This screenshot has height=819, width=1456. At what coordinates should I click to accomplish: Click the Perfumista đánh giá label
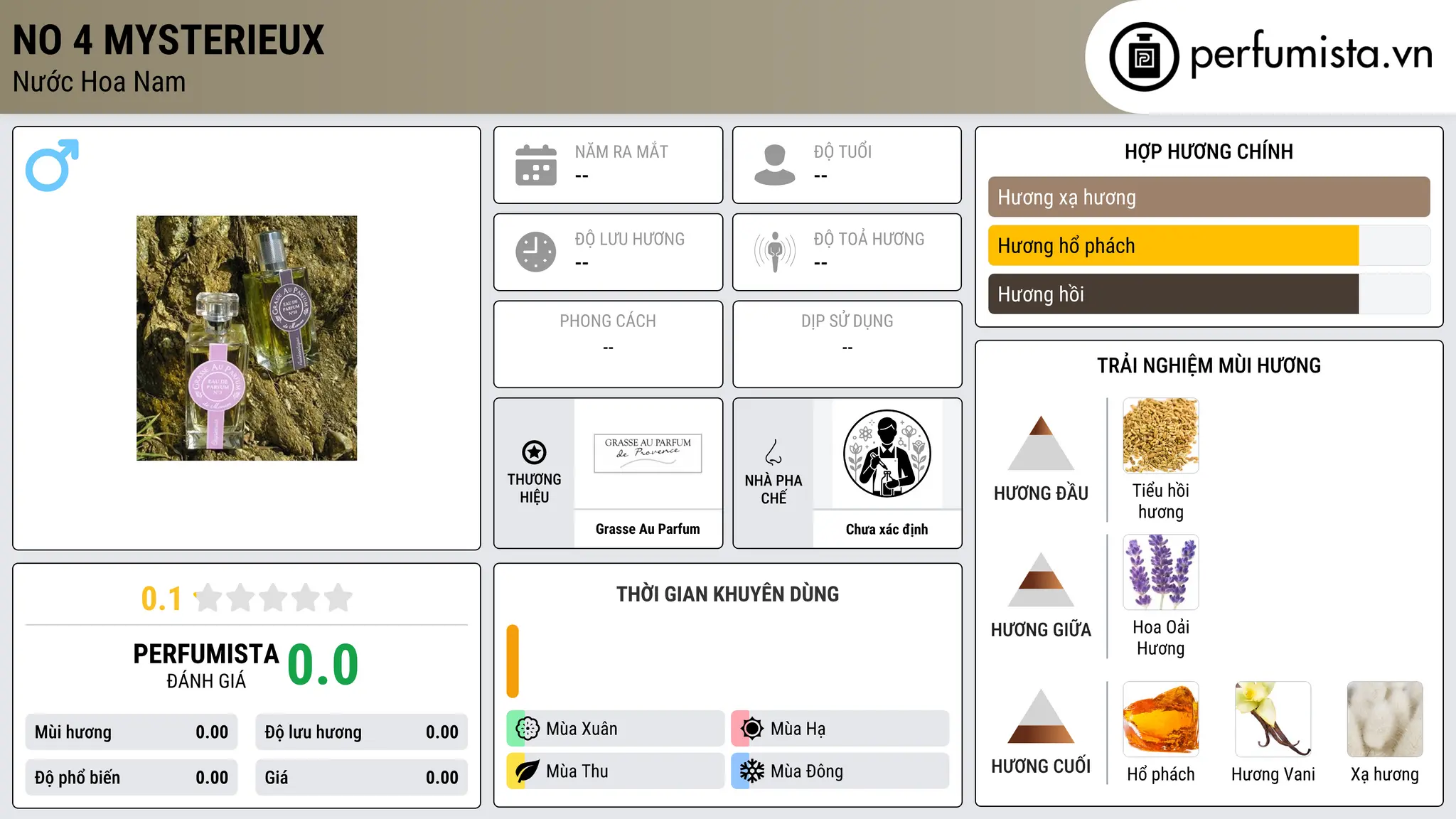coord(206,665)
